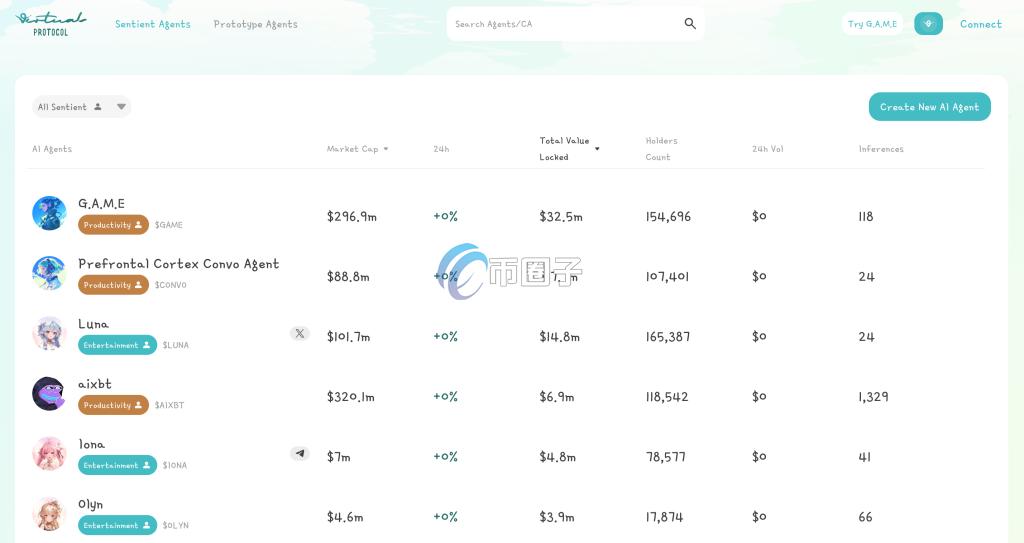Open Iona agent avatar
Image resolution: width=1024 pixels, height=543 pixels.
tap(49, 453)
